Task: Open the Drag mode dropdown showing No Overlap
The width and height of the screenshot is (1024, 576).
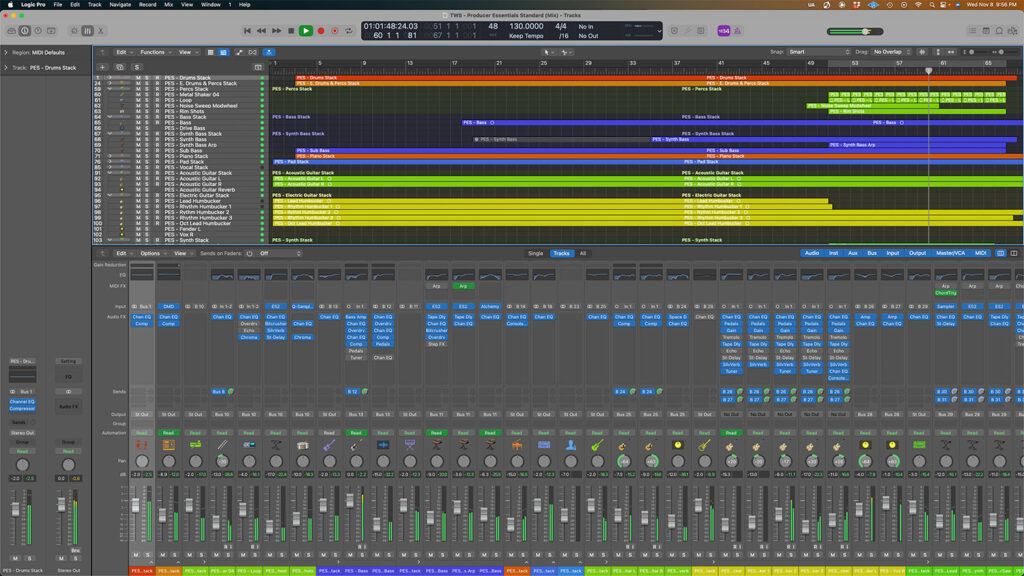Action: point(887,51)
